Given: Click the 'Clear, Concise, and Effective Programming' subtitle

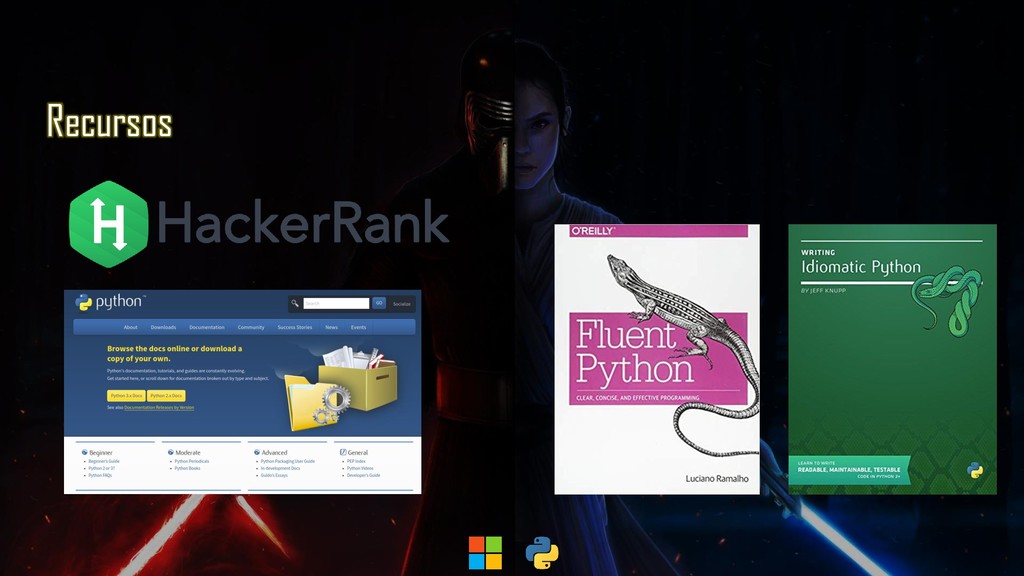Looking at the screenshot, I should [x=637, y=398].
